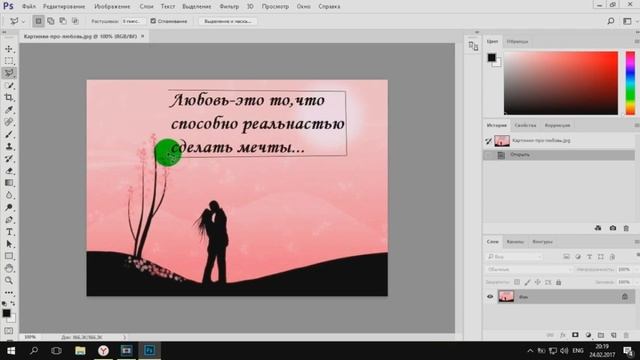Toggle Lock All padlock in lock row
The height and width of the screenshot is (360, 640).
point(558,282)
